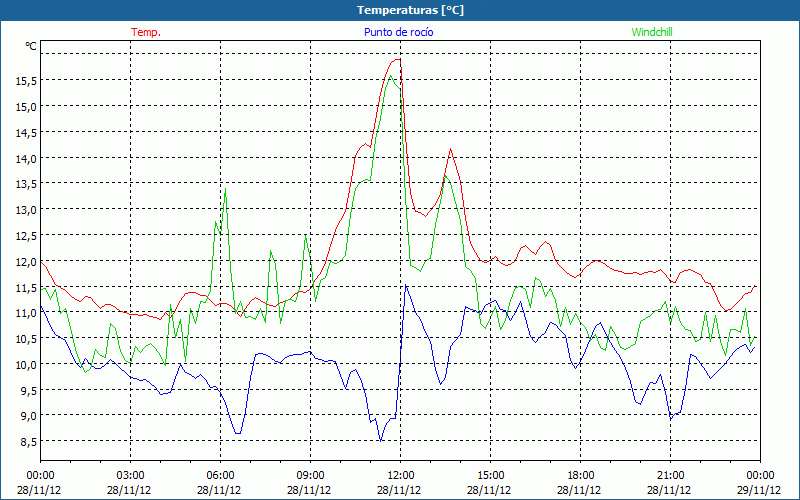Click the 10,0 y-axis value
The image size is (800, 500).
27,364
